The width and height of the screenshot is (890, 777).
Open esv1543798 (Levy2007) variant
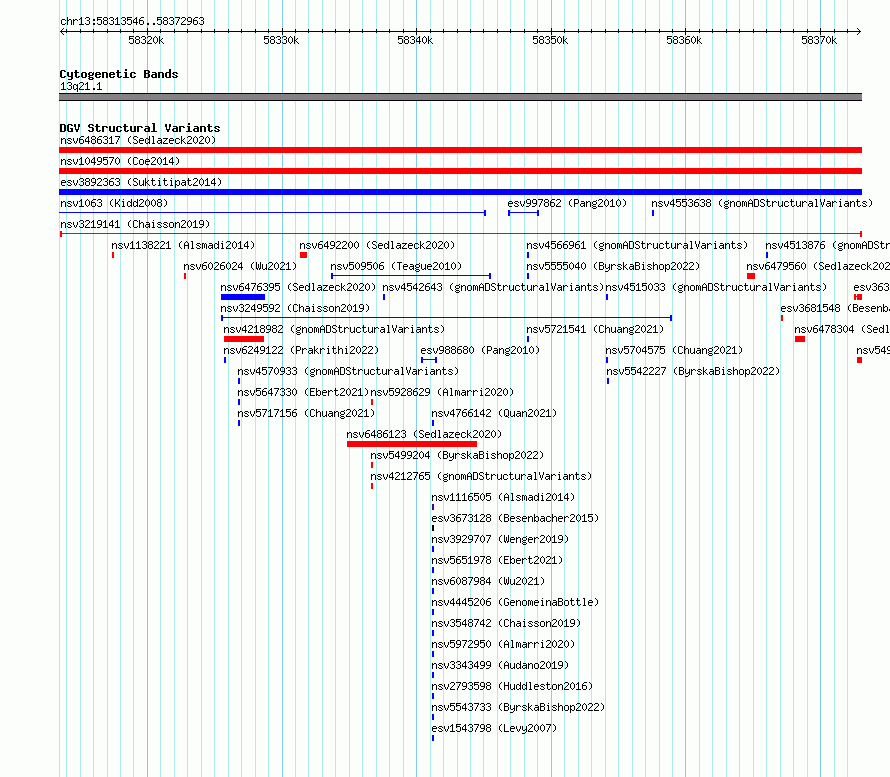pyautogui.click(x=494, y=728)
